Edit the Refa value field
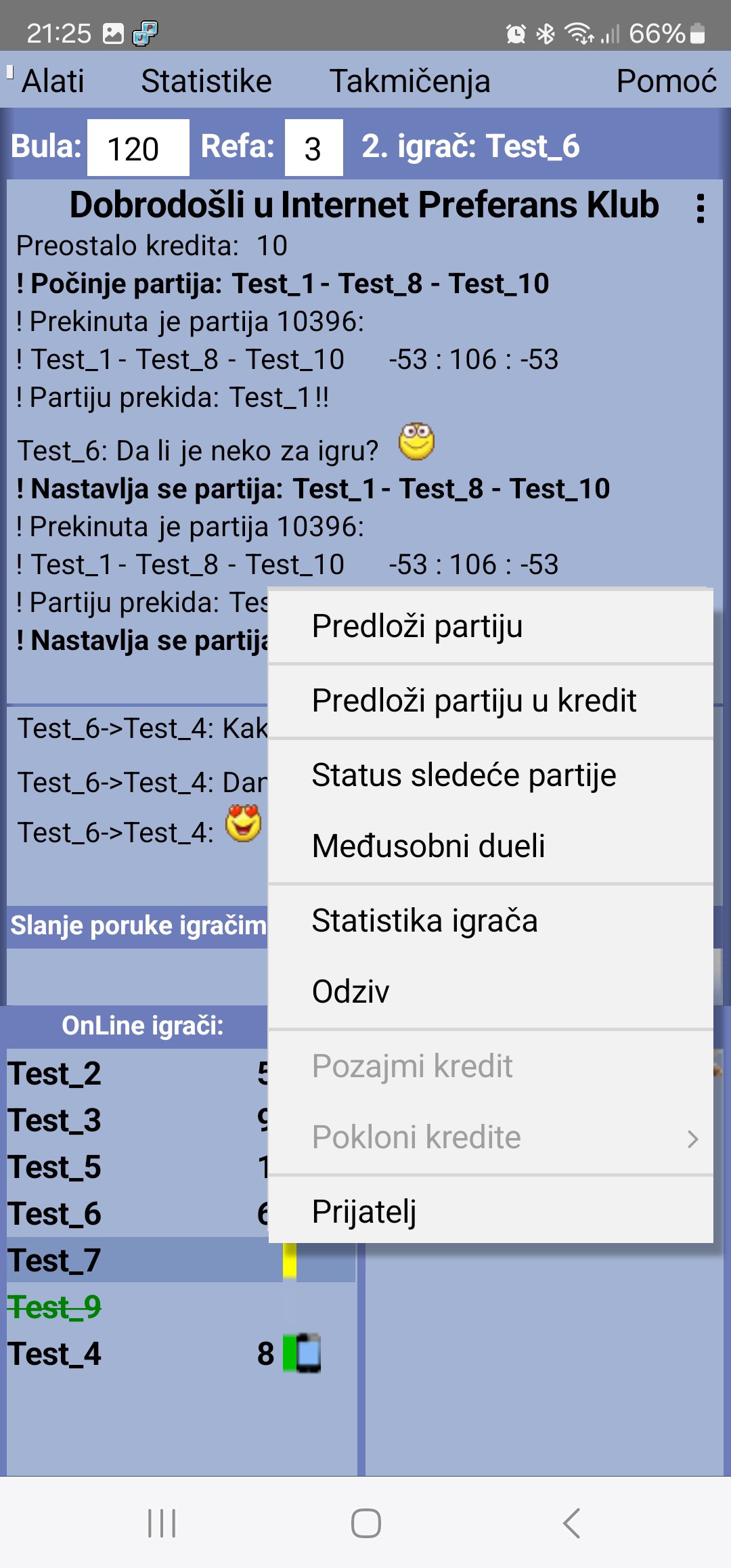The image size is (731, 1568). 313,148
